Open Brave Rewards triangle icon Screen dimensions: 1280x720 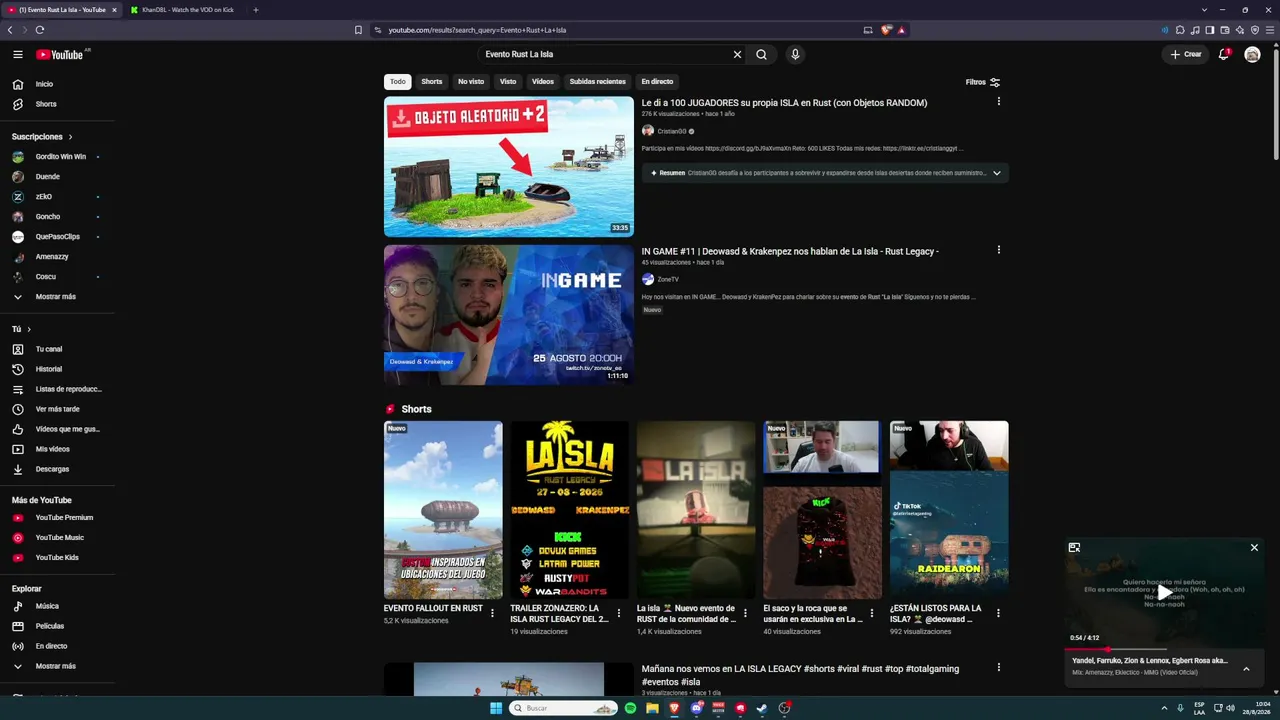click(901, 30)
